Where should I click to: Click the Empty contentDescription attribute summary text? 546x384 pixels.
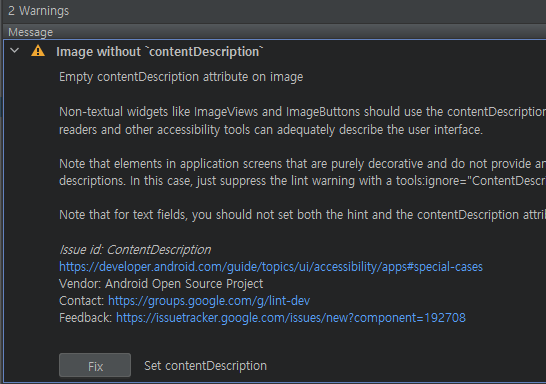(181, 77)
